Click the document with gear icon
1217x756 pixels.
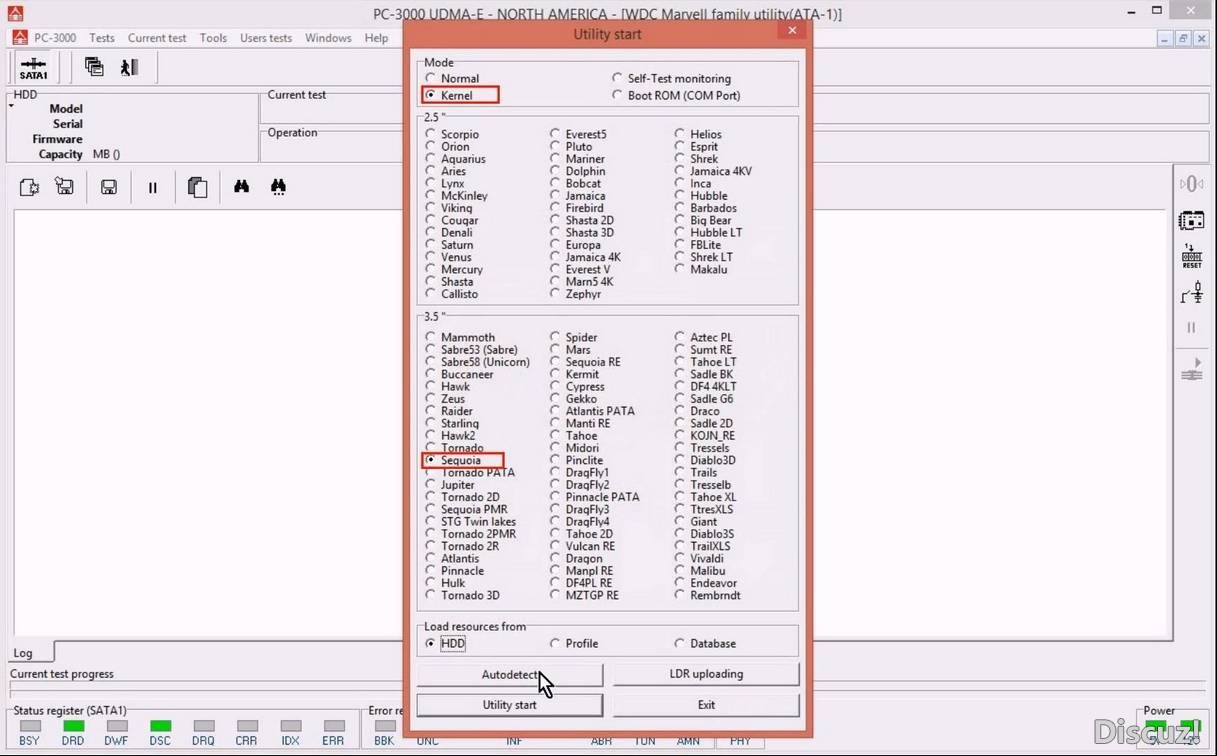(x=29, y=187)
